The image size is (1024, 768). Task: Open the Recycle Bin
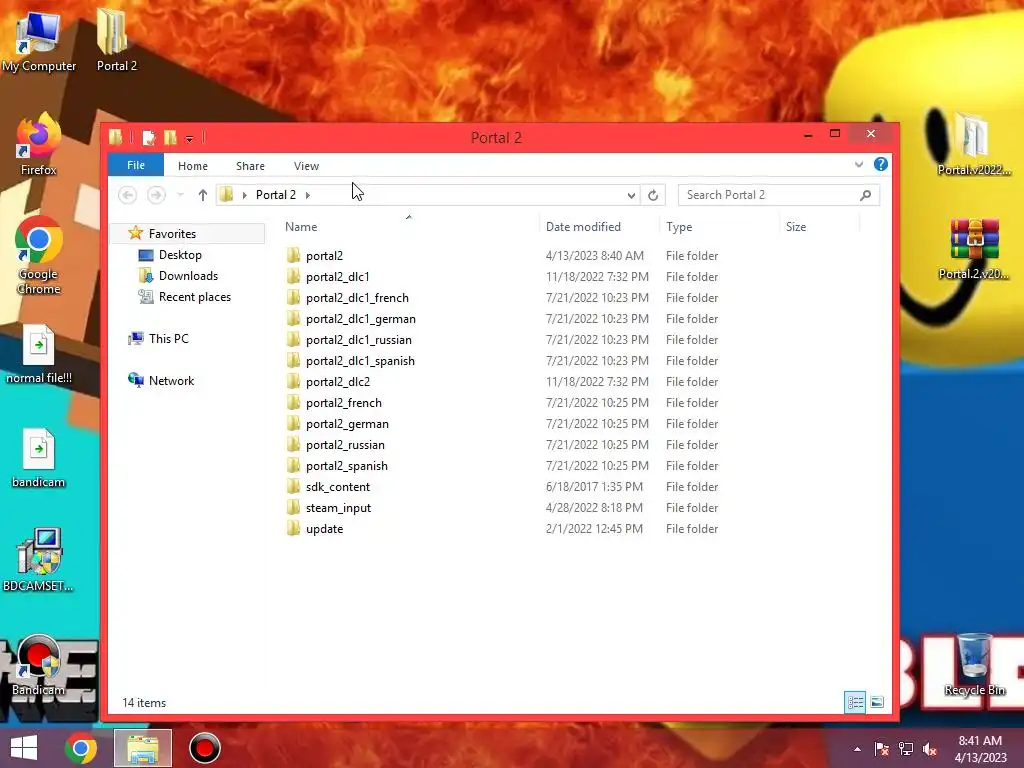tap(974, 665)
